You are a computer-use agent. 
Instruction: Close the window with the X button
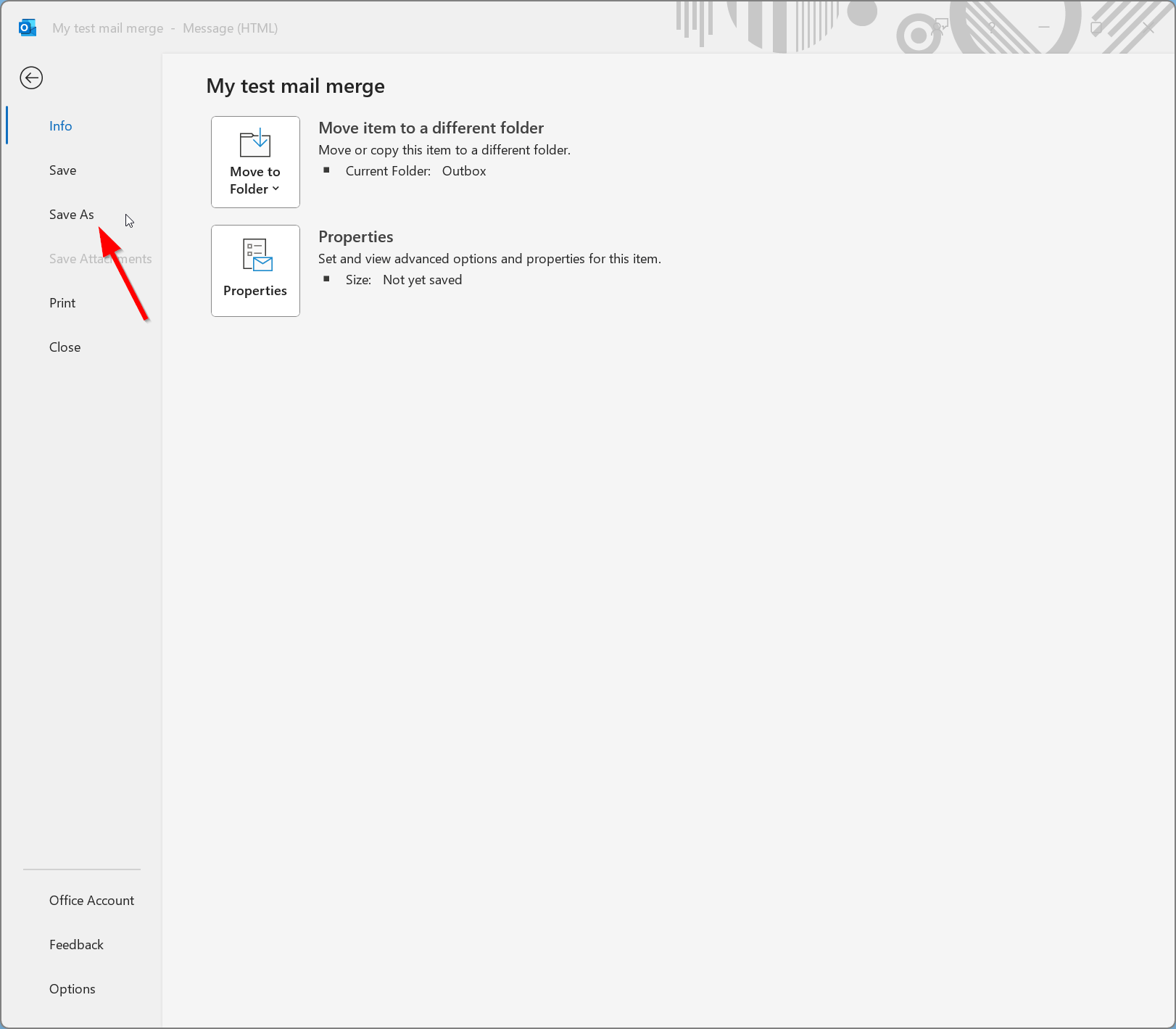click(x=1148, y=28)
